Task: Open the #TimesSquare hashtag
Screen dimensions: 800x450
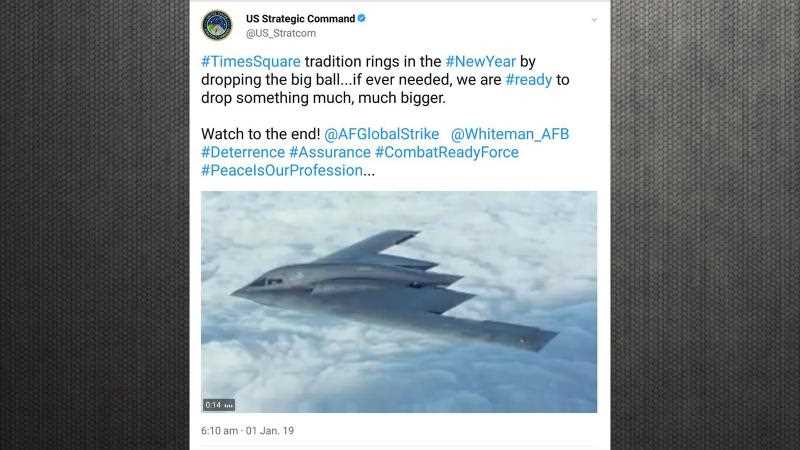Action: (251, 62)
